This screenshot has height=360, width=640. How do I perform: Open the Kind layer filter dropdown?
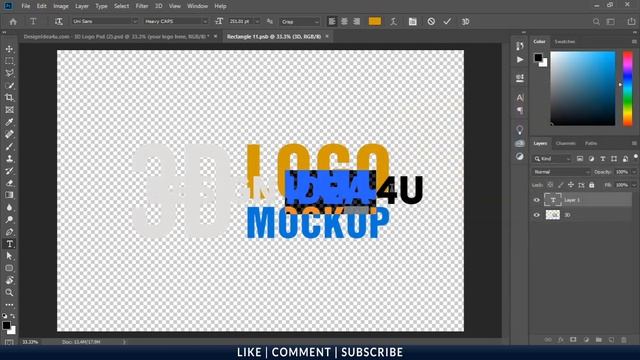coord(552,159)
